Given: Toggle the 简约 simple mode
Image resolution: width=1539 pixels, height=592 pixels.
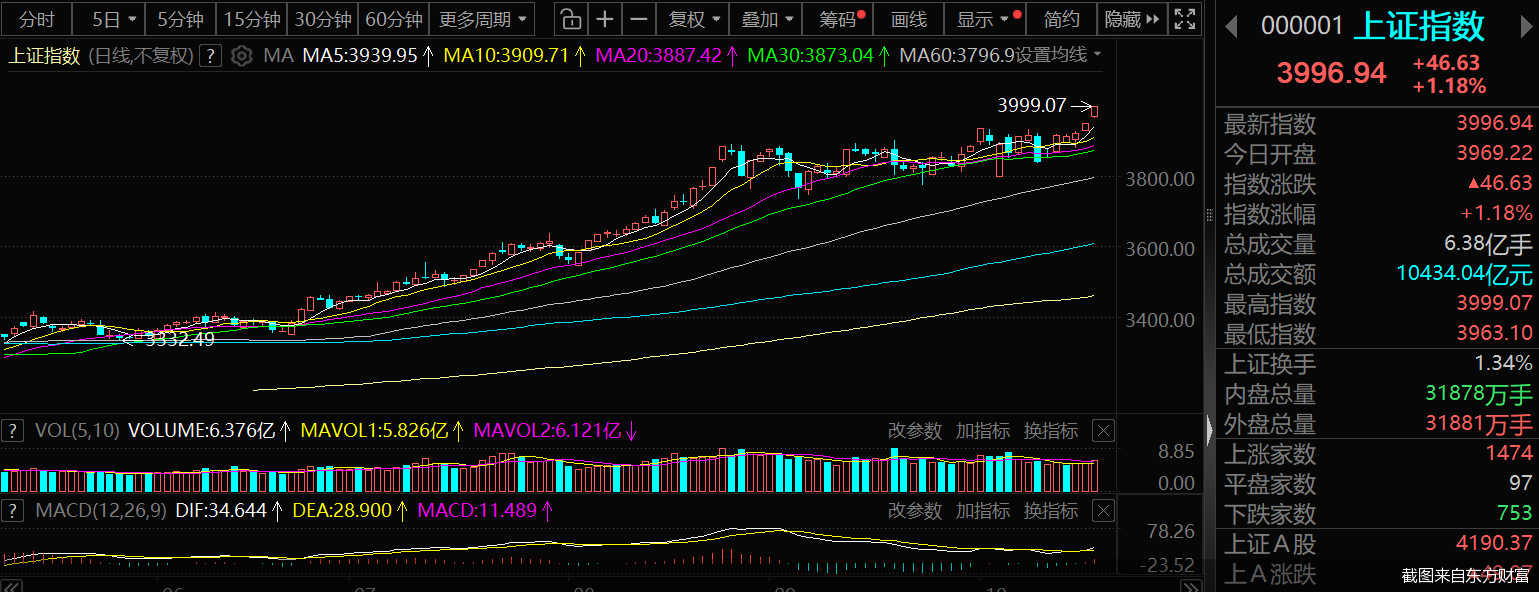Looking at the screenshot, I should click(x=1061, y=19).
